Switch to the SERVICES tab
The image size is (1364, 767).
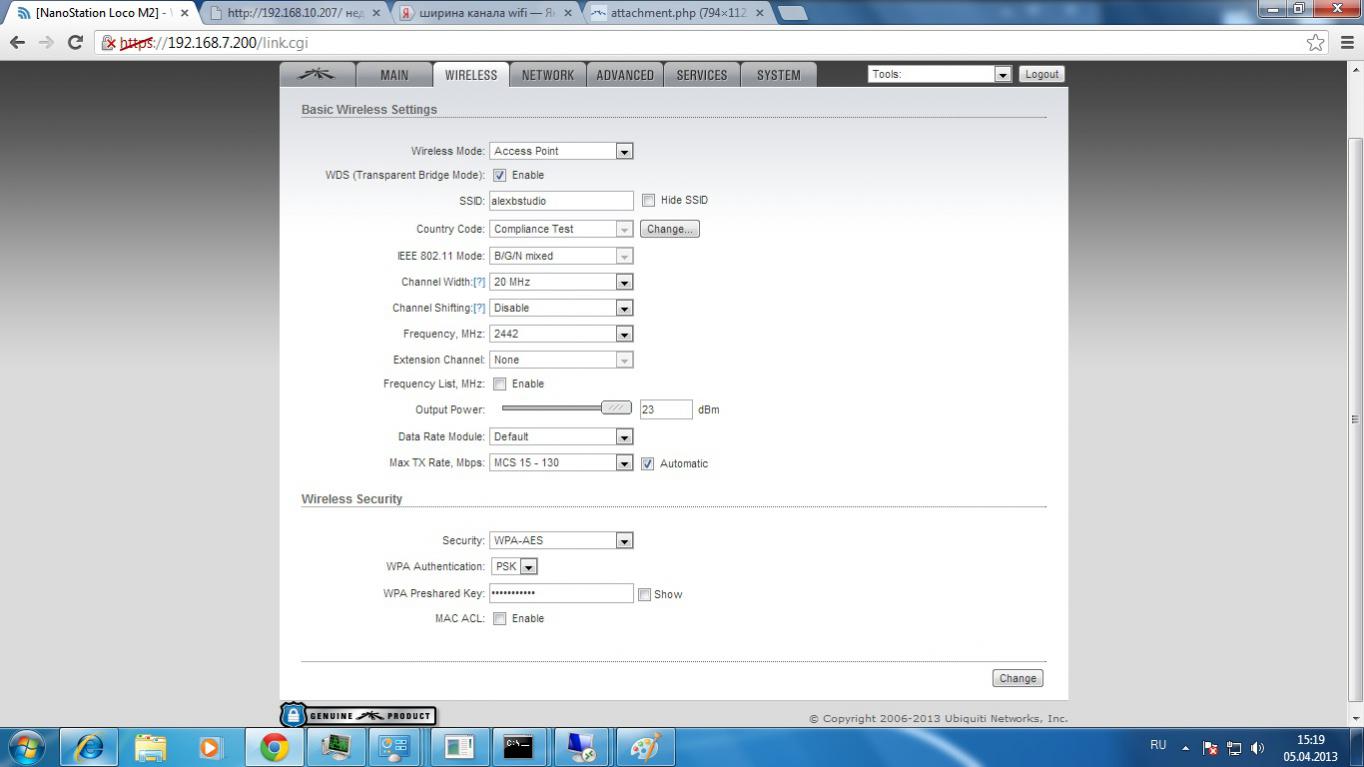click(x=702, y=75)
